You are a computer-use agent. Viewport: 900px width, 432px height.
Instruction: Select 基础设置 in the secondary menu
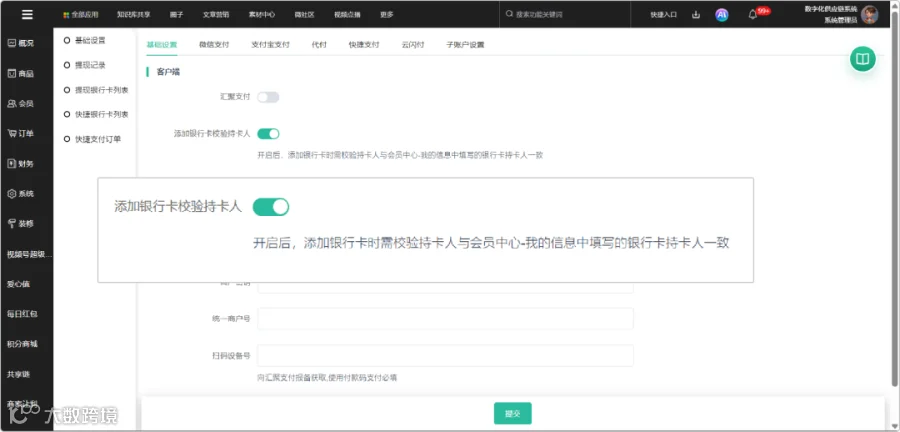pos(90,41)
